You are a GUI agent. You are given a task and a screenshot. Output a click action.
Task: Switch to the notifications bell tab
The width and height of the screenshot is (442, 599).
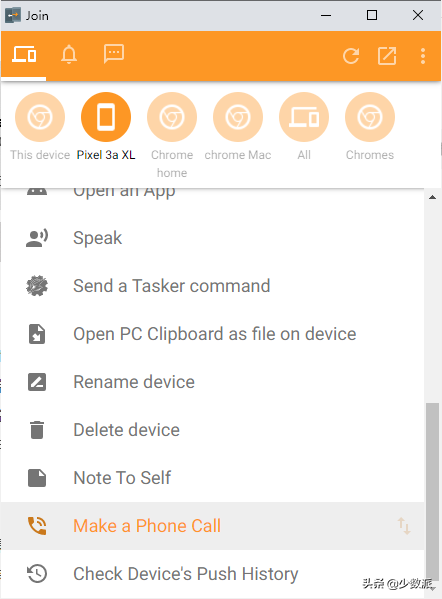pyautogui.click(x=69, y=54)
